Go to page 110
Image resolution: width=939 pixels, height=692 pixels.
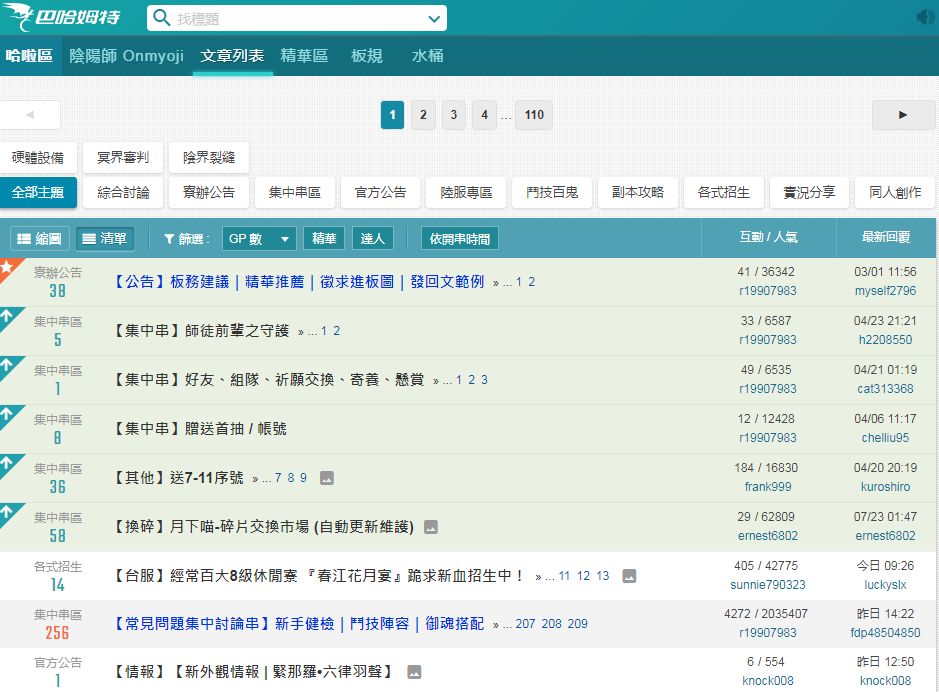(534, 115)
